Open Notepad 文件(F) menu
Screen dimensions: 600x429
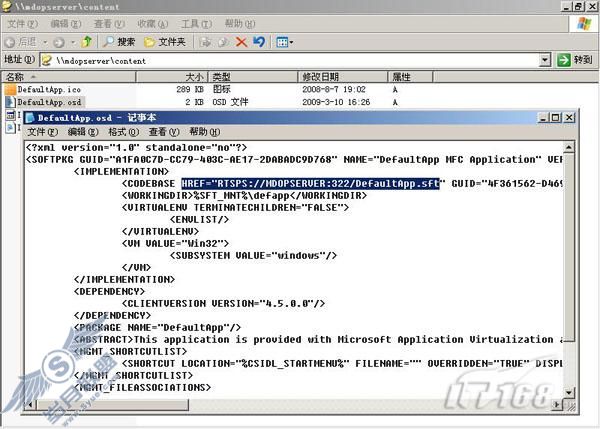42,132
